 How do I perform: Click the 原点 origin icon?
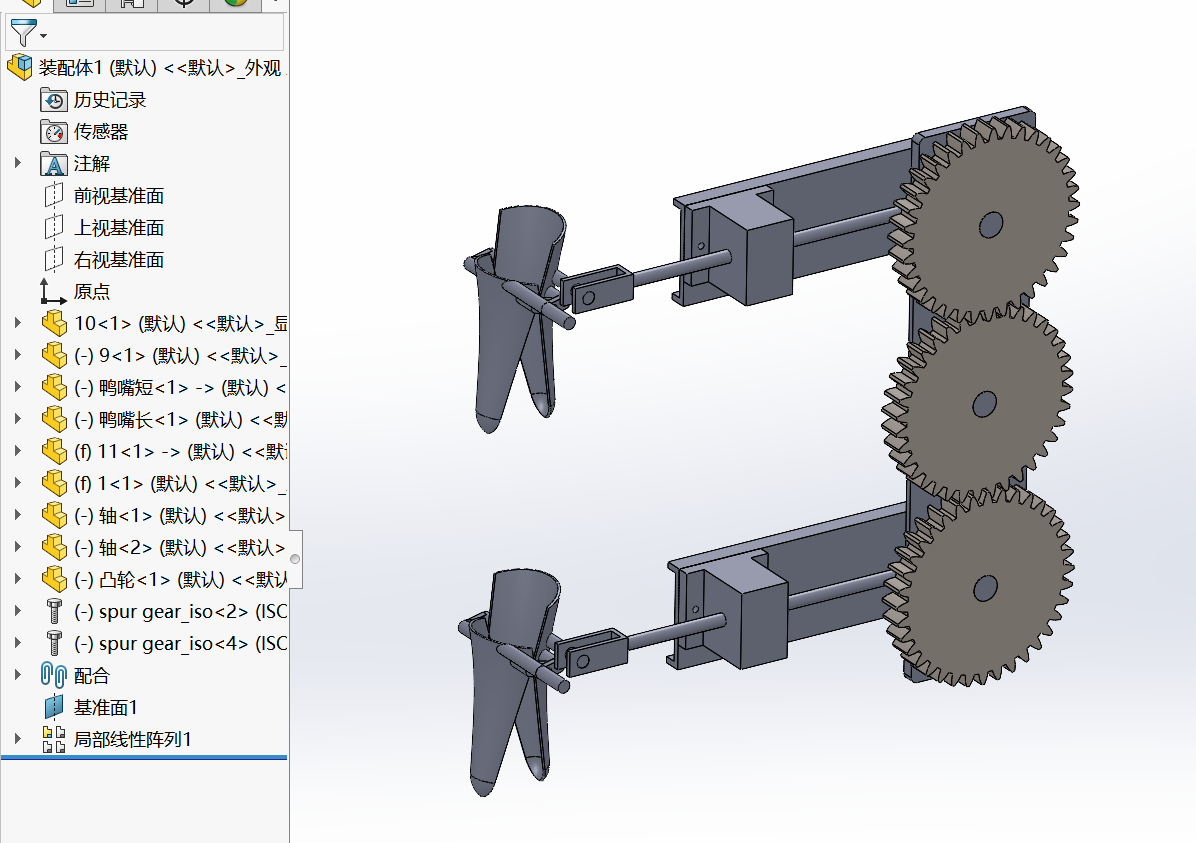coord(53,291)
